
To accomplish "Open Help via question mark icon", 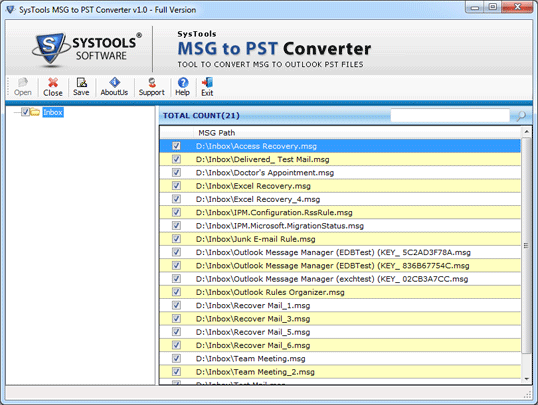I will point(183,82).
